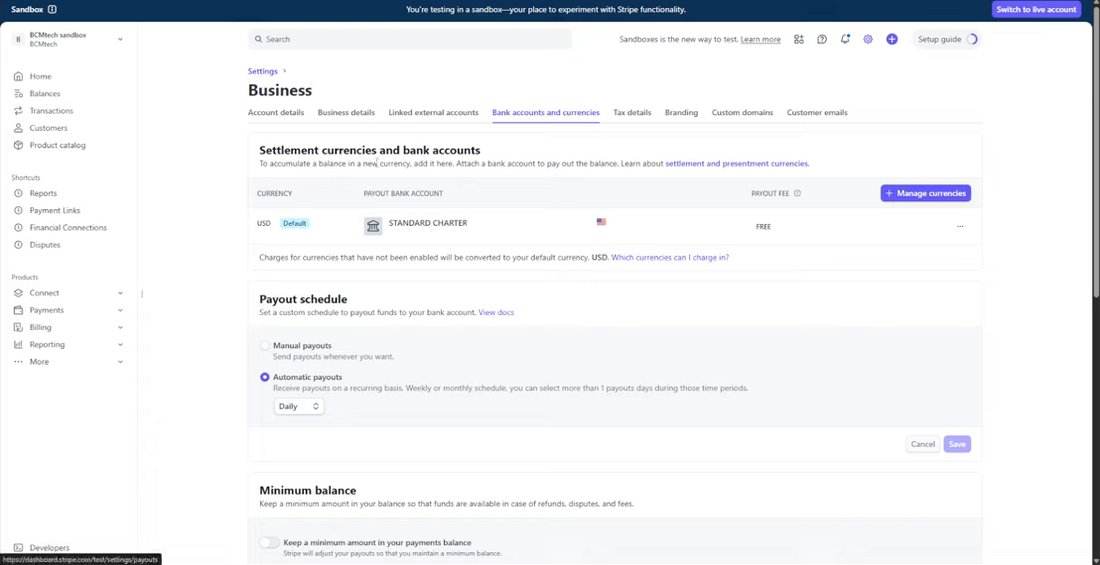
Task: Open the View docs link
Action: point(496,312)
